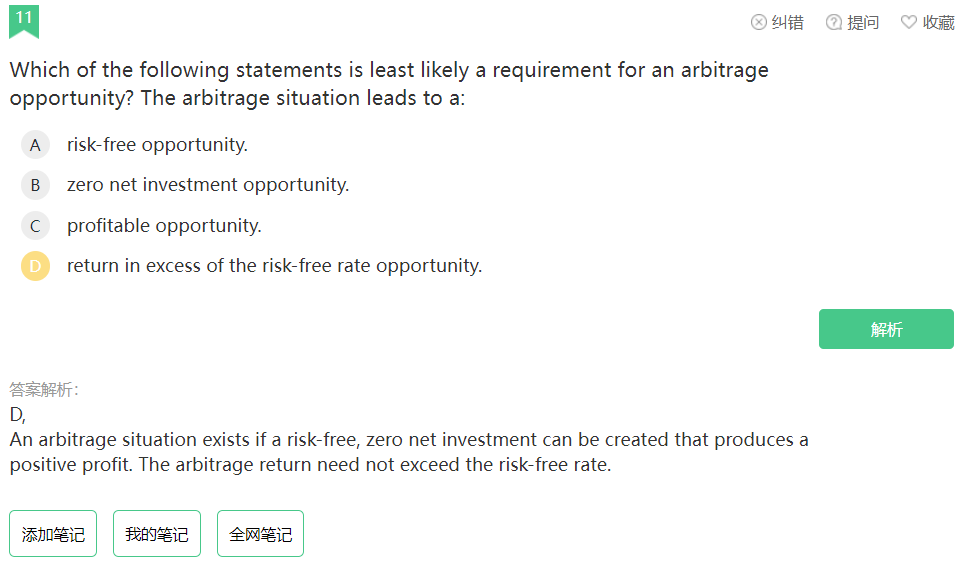Screen dimensions: 966x570
Task: Open the 我的笔记 tab
Action: pos(157,534)
